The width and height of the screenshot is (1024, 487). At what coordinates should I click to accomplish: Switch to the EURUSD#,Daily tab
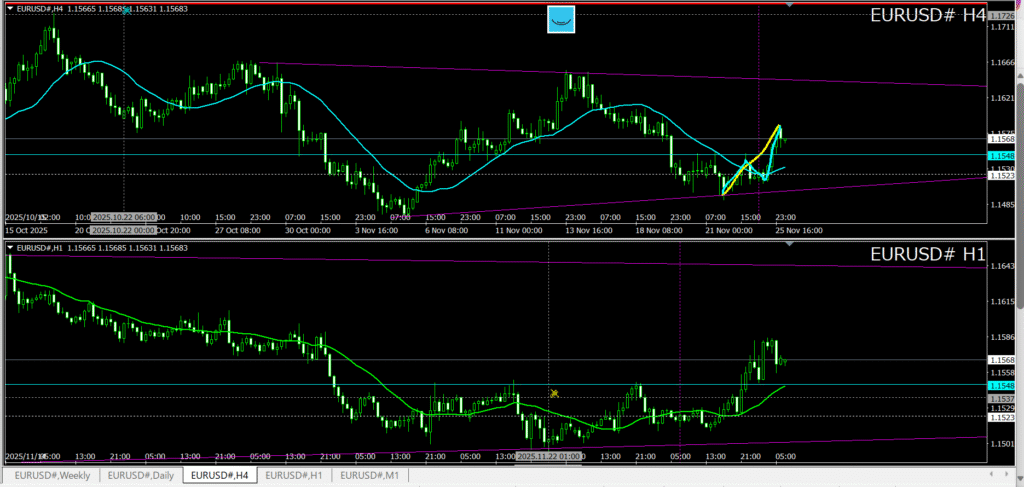[x=141, y=475]
